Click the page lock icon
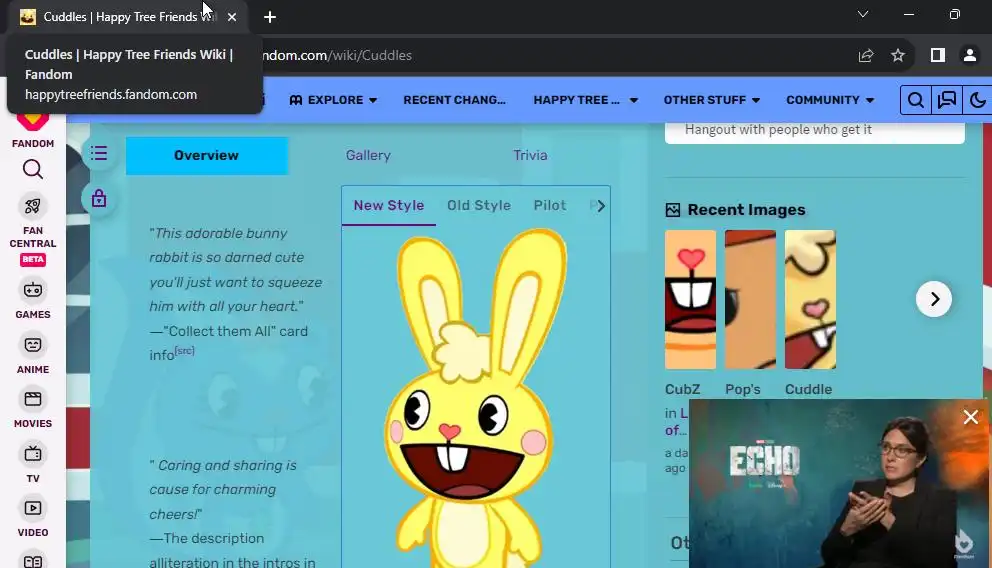This screenshot has height=568, width=992. (x=99, y=199)
